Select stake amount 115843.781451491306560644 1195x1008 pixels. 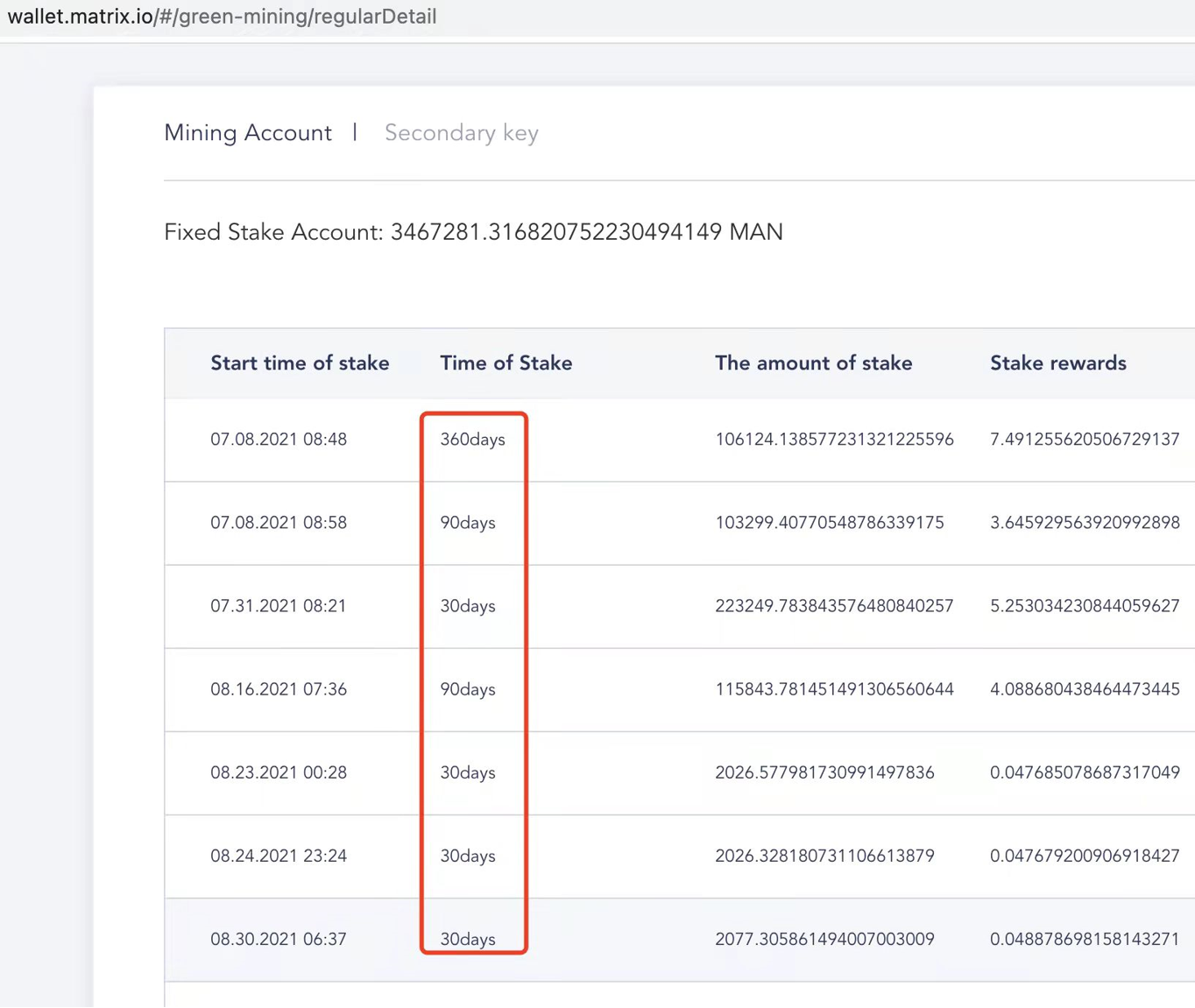tap(834, 689)
